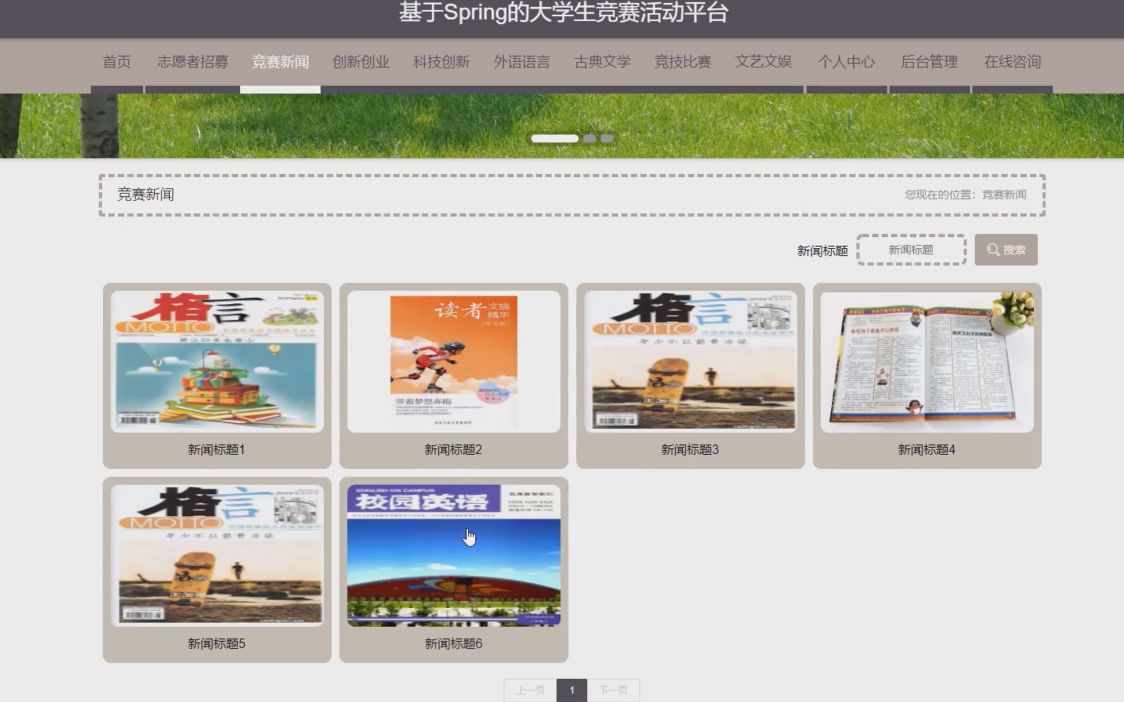Select the 竞赛新闻 nav tab
Image resolution: width=1124 pixels, height=702 pixels.
click(280, 62)
